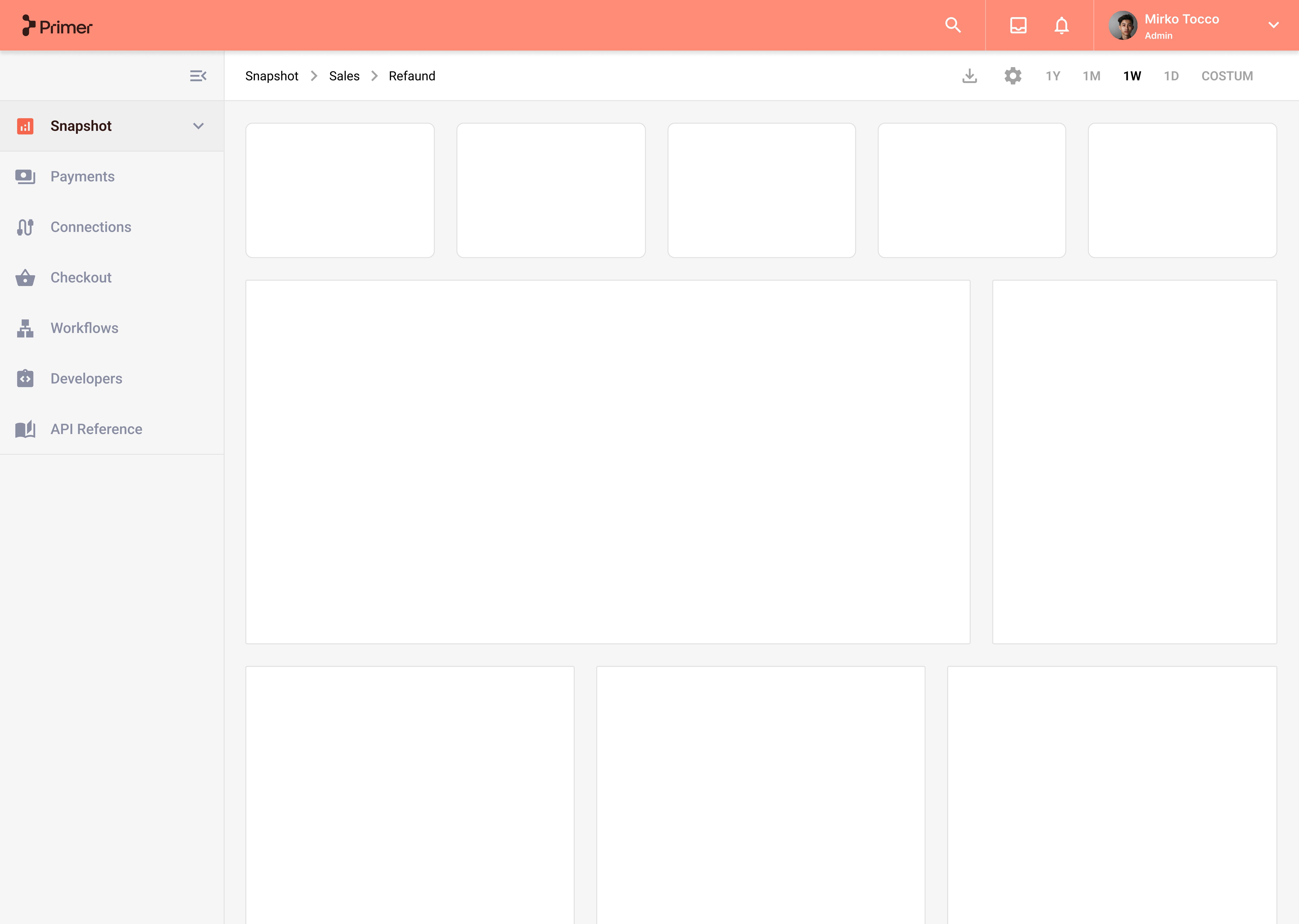Open settings with the gear icon

pos(1013,76)
